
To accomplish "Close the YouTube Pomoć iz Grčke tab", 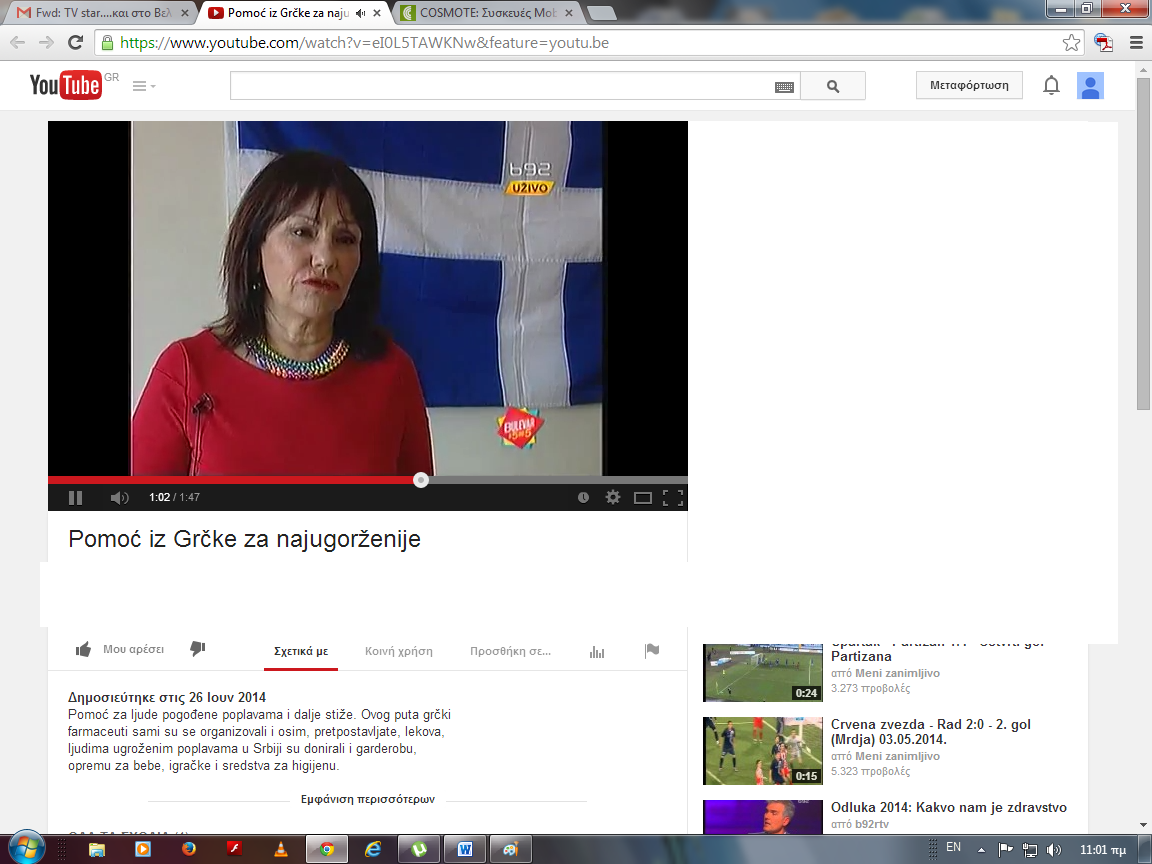I will click(377, 13).
